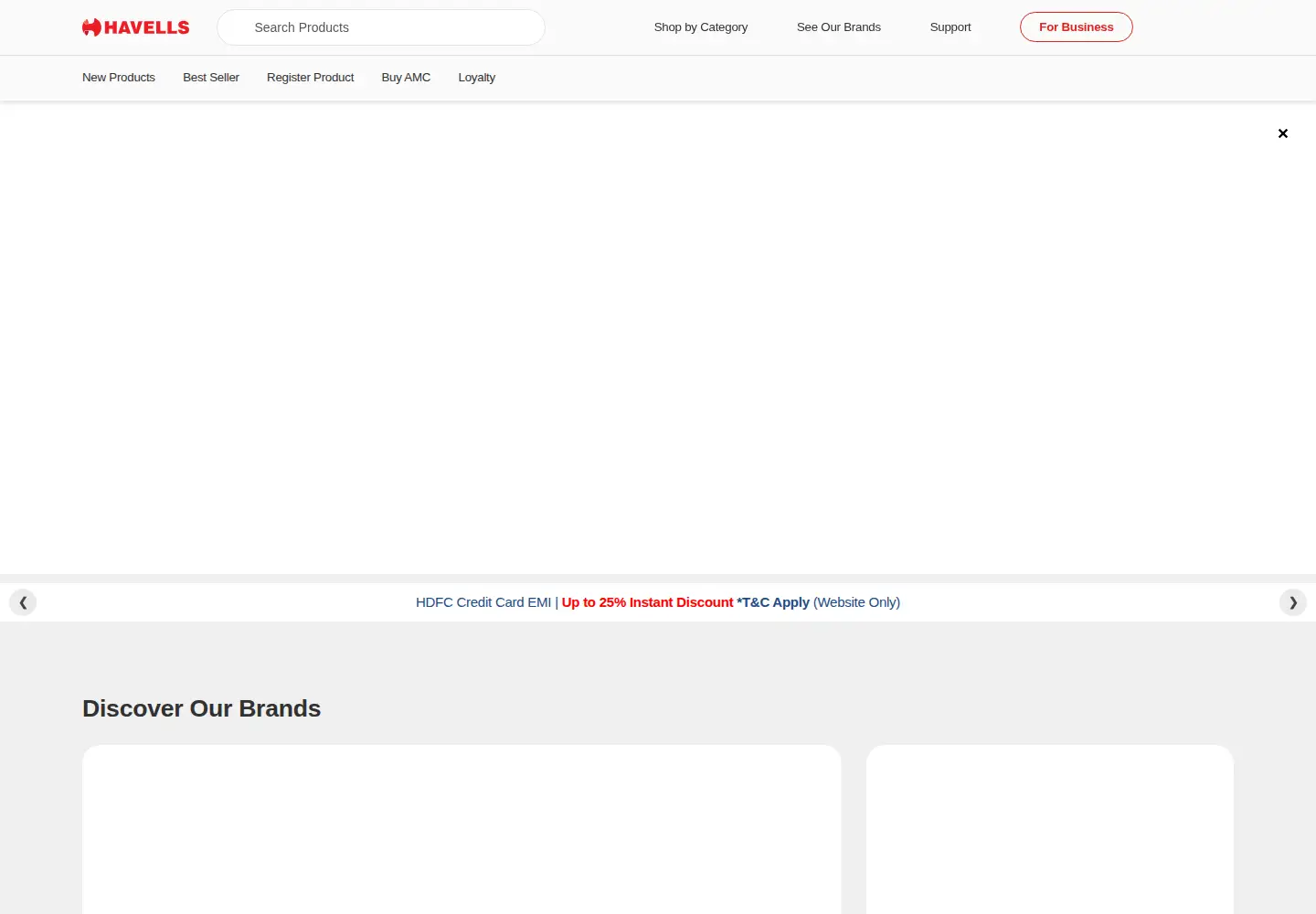1316x914 pixels.
Task: Open See Our Brands menu
Action: [839, 27]
